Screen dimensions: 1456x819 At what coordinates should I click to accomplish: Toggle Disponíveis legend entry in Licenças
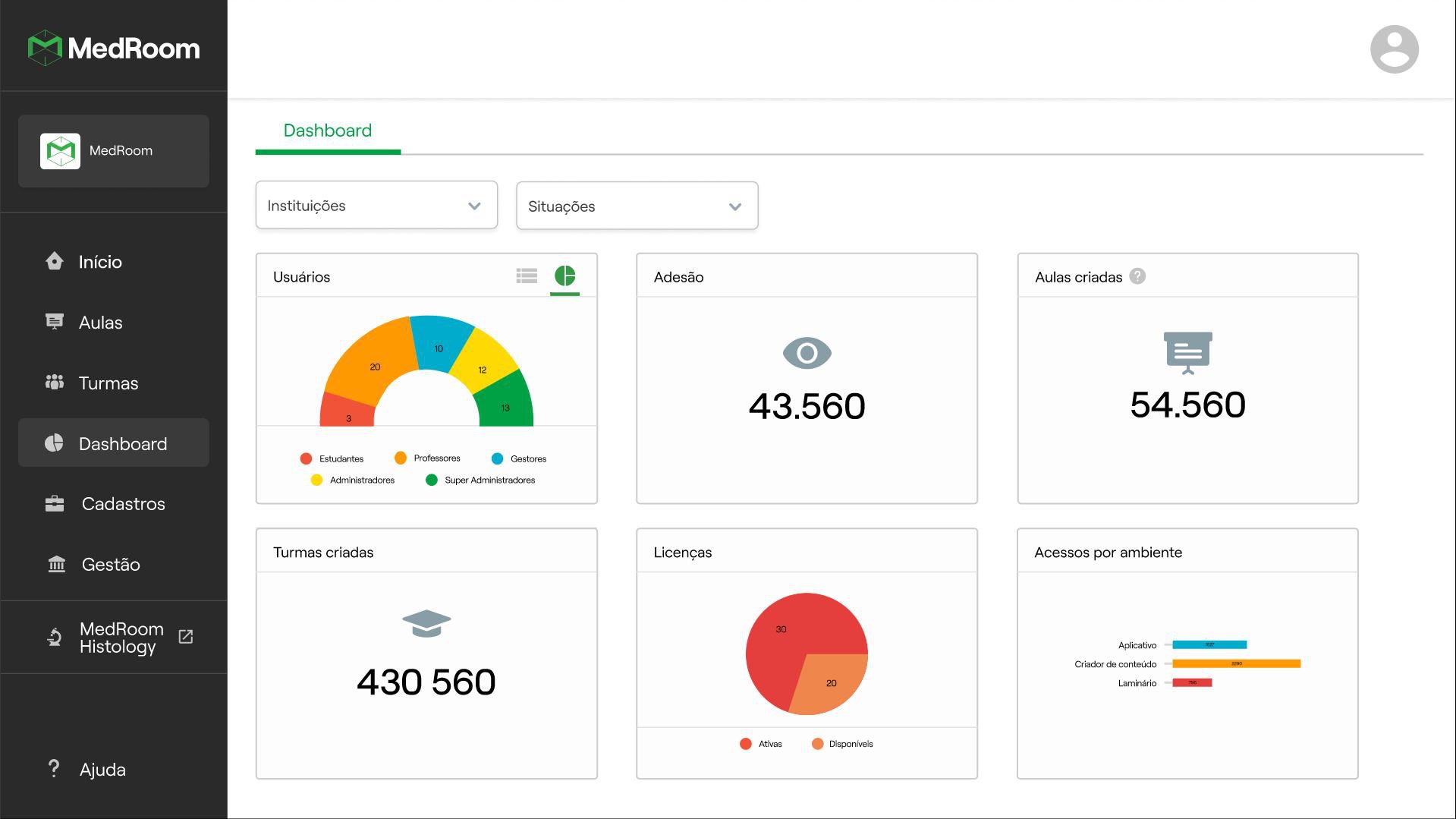(842, 744)
